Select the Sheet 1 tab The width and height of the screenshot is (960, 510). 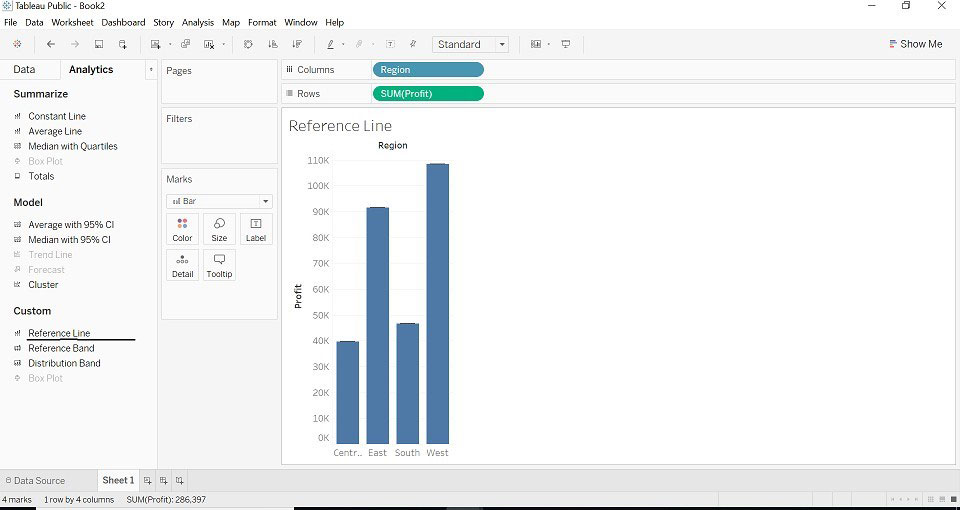pyautogui.click(x=118, y=480)
